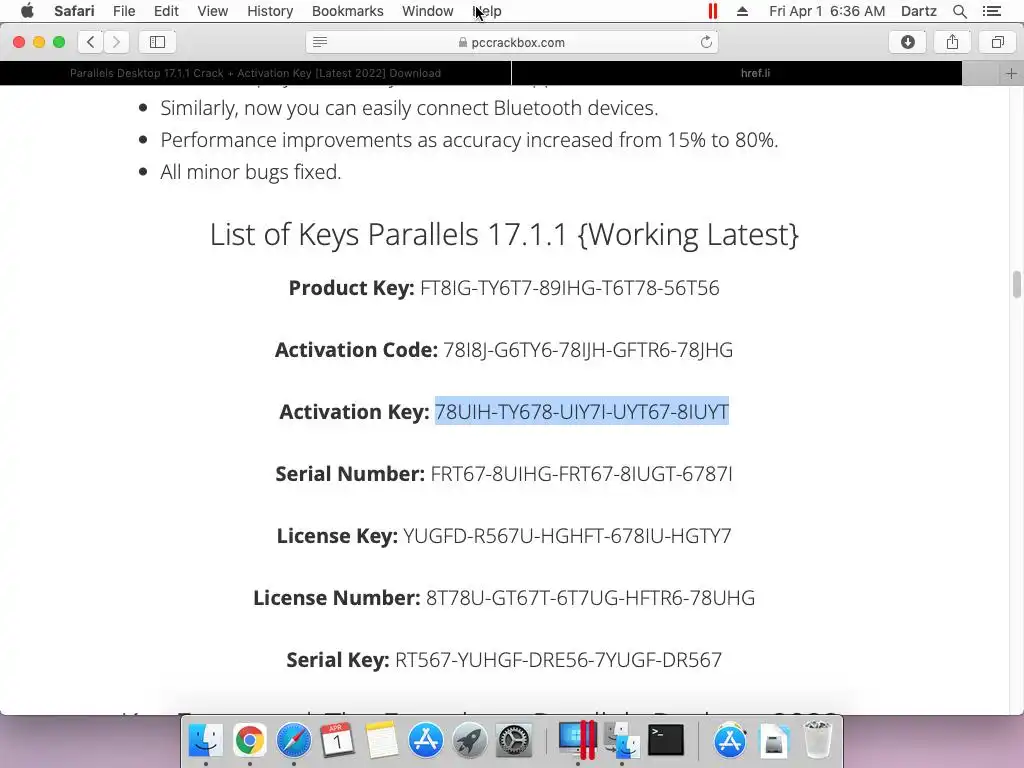Open Calendar from the Dock
This screenshot has width=1024, height=768.
pos(337,740)
